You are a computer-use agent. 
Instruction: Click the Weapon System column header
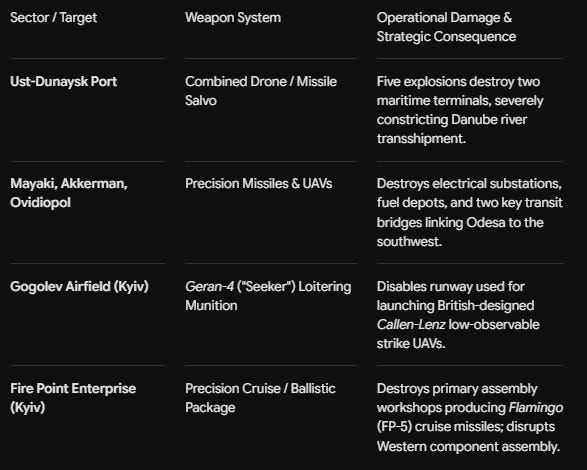[233, 18]
